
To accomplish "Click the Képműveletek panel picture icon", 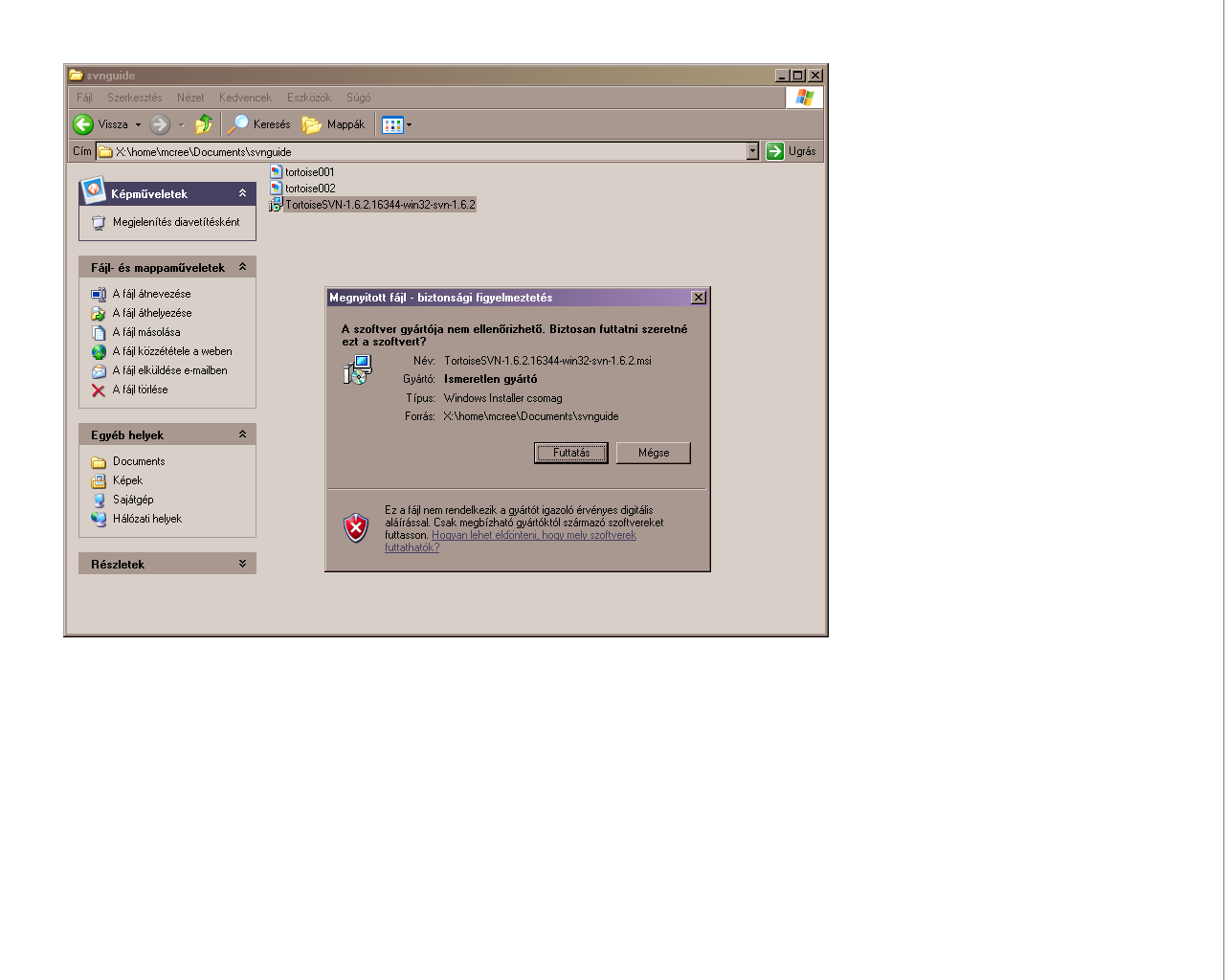I will coord(93,190).
